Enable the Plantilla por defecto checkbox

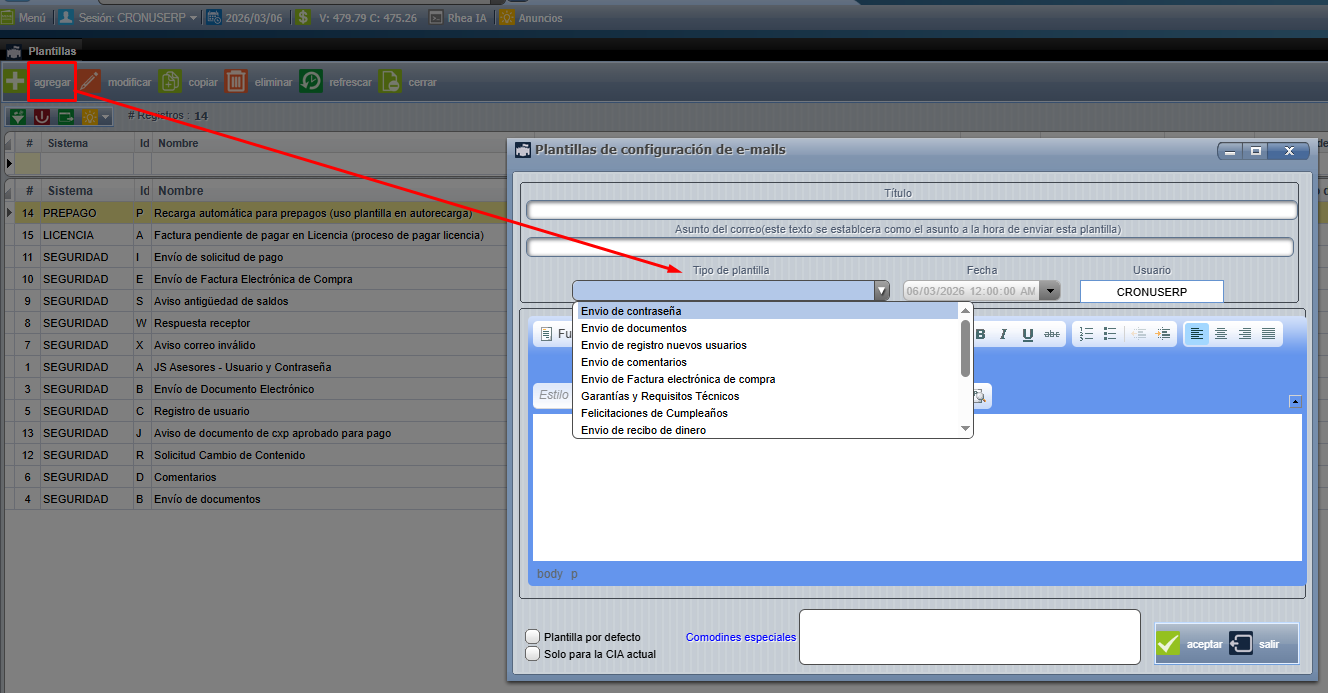pyautogui.click(x=533, y=637)
